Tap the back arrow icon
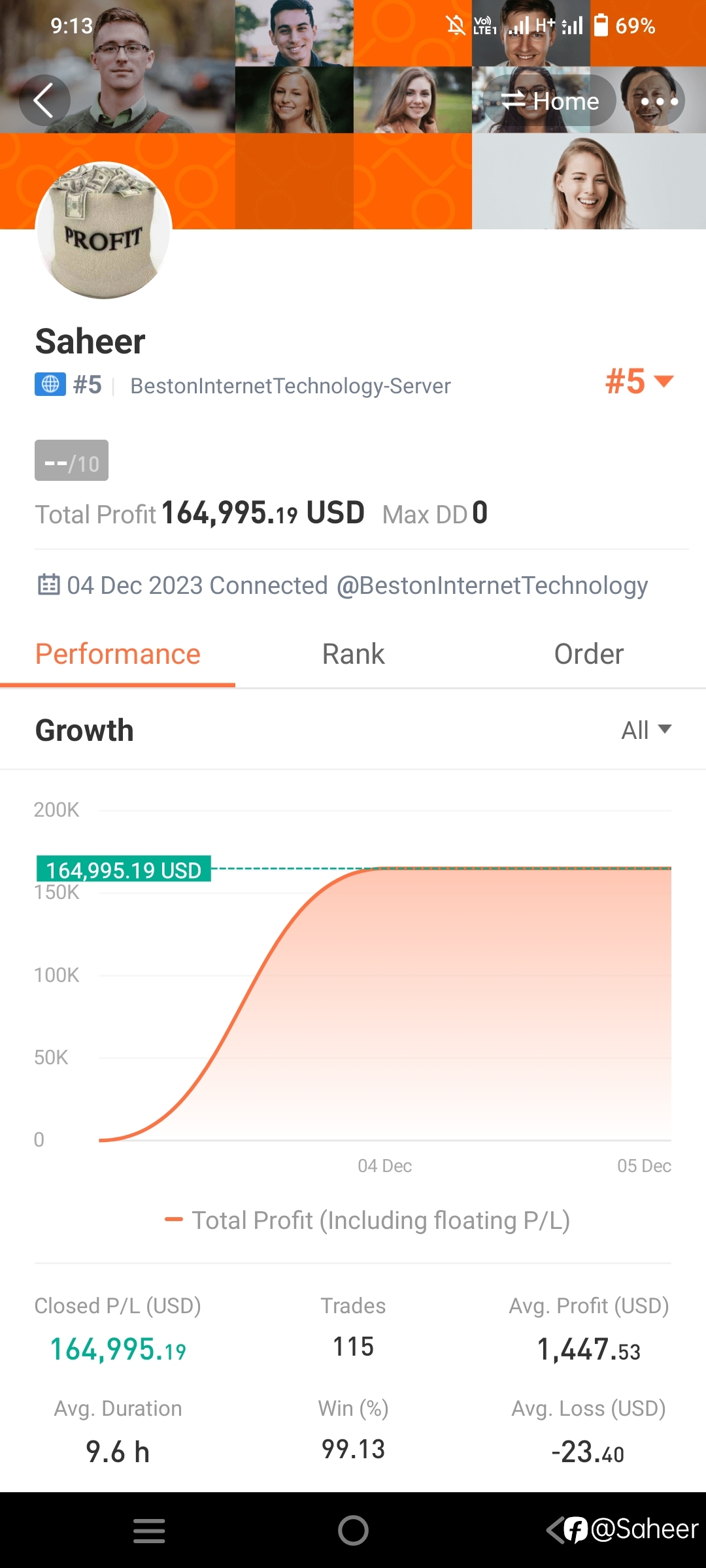Viewport: 706px width, 1568px height. point(44,101)
